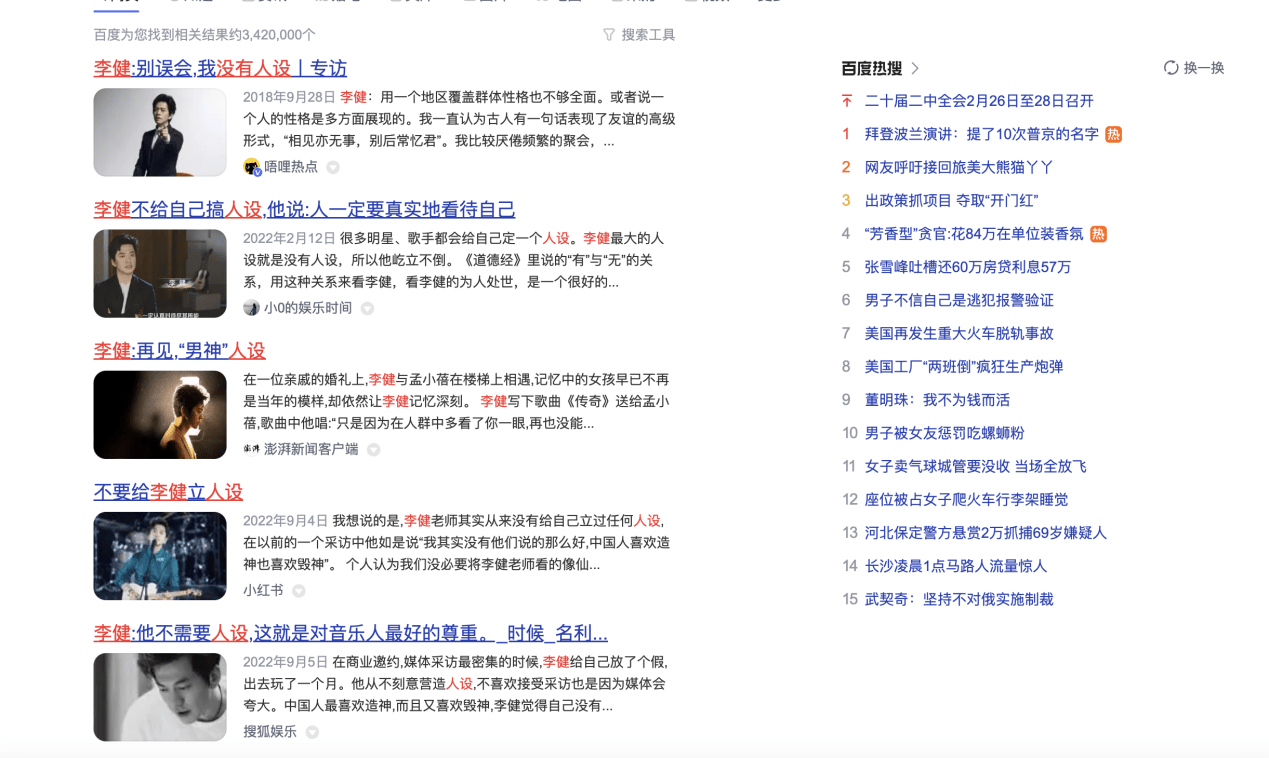Open hot search 网友呼吁接回旅美大熊猫丫丫

pos(959,167)
